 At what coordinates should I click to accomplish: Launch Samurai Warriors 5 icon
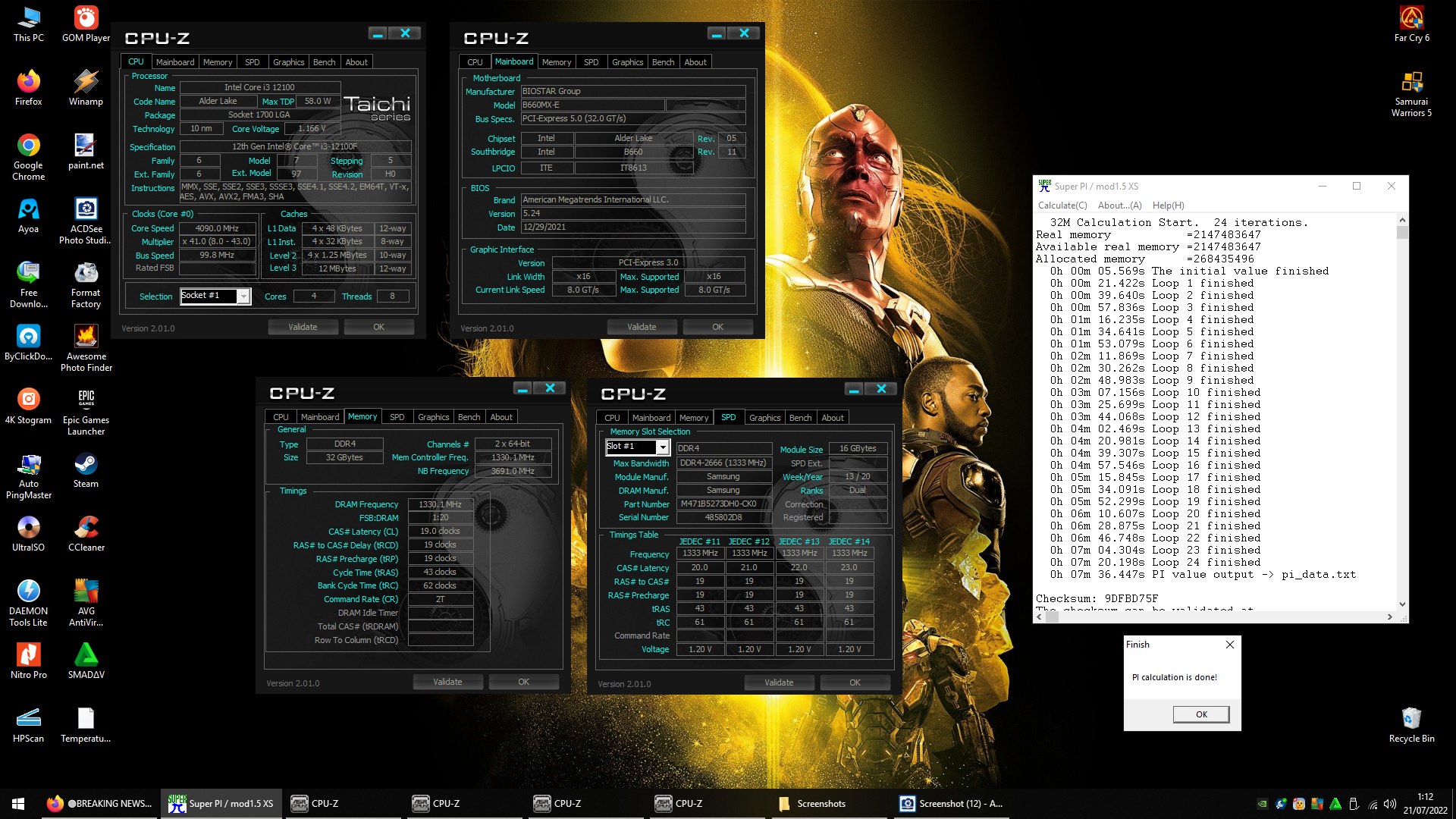click(1411, 93)
